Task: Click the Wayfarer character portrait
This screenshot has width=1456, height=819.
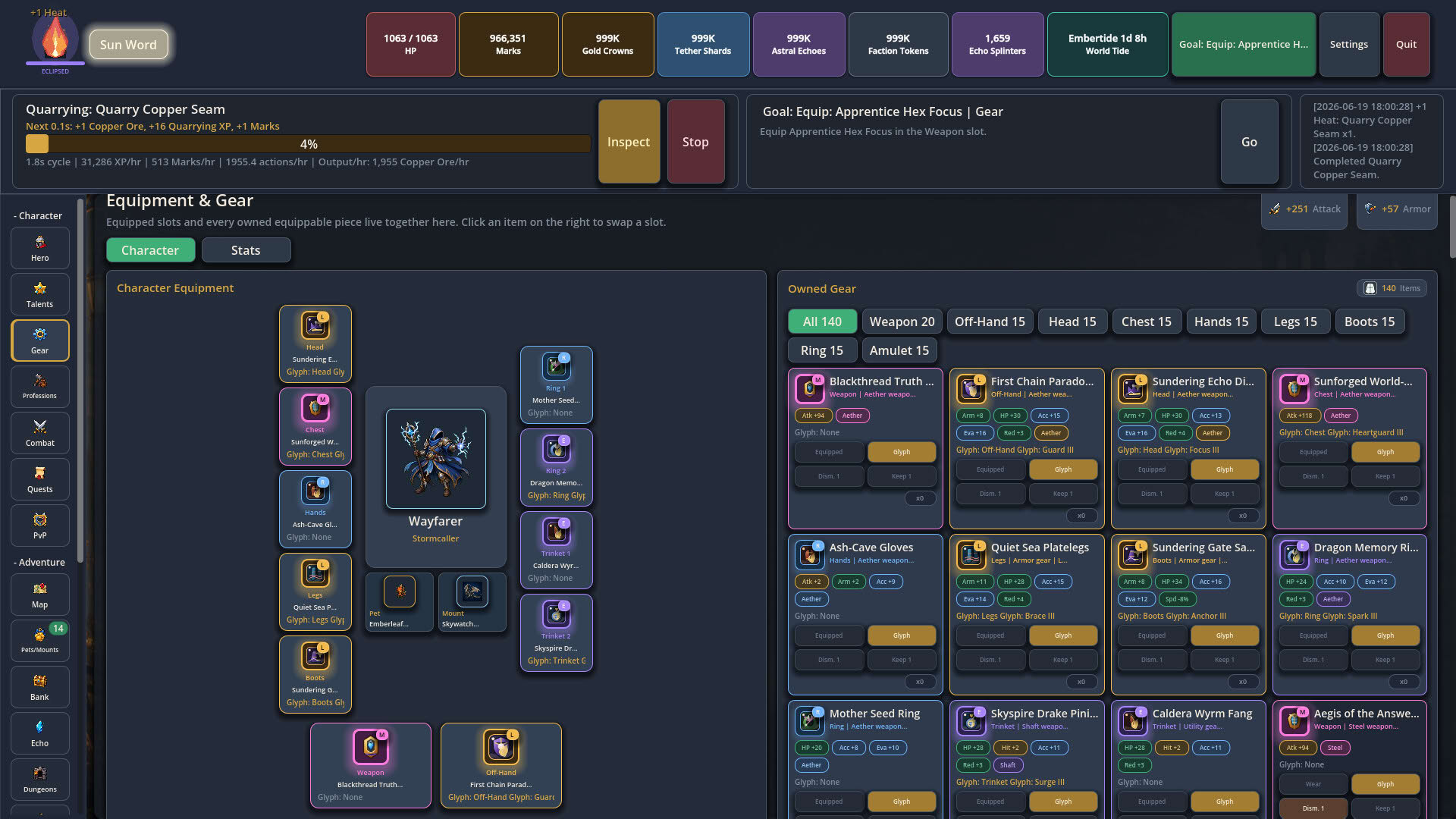Action: (436, 459)
